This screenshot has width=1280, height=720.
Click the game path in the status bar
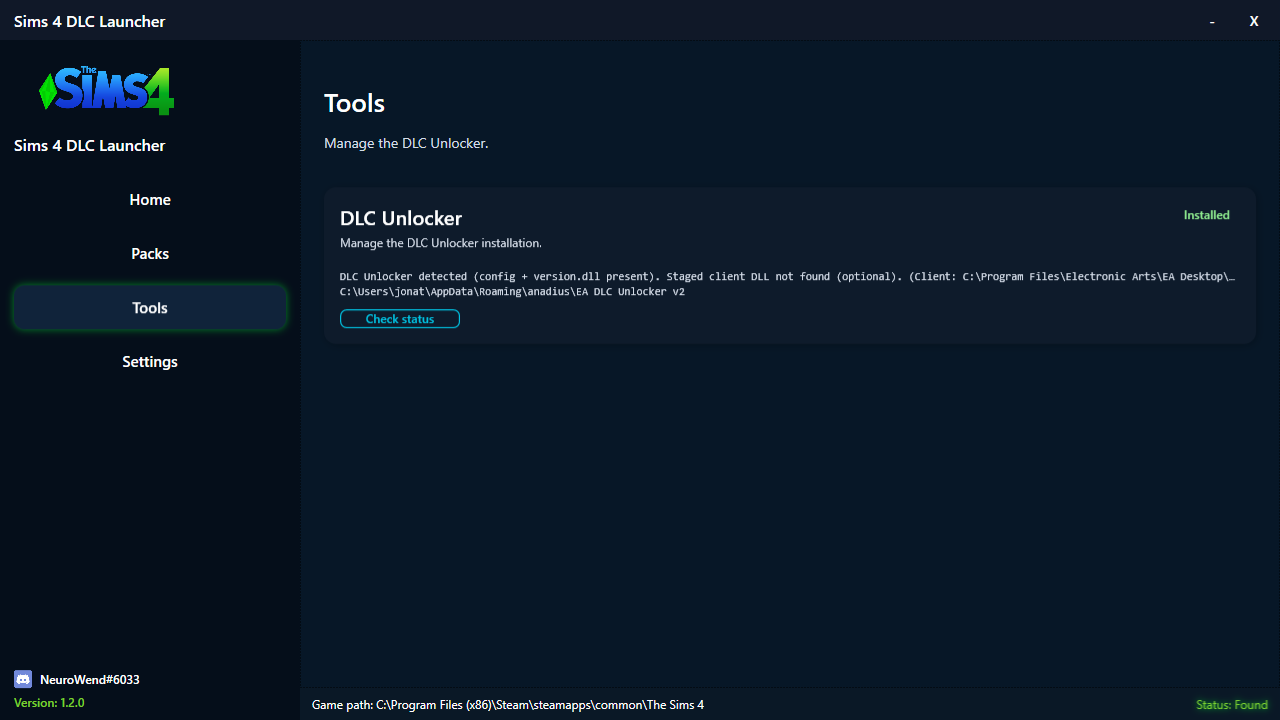point(507,704)
